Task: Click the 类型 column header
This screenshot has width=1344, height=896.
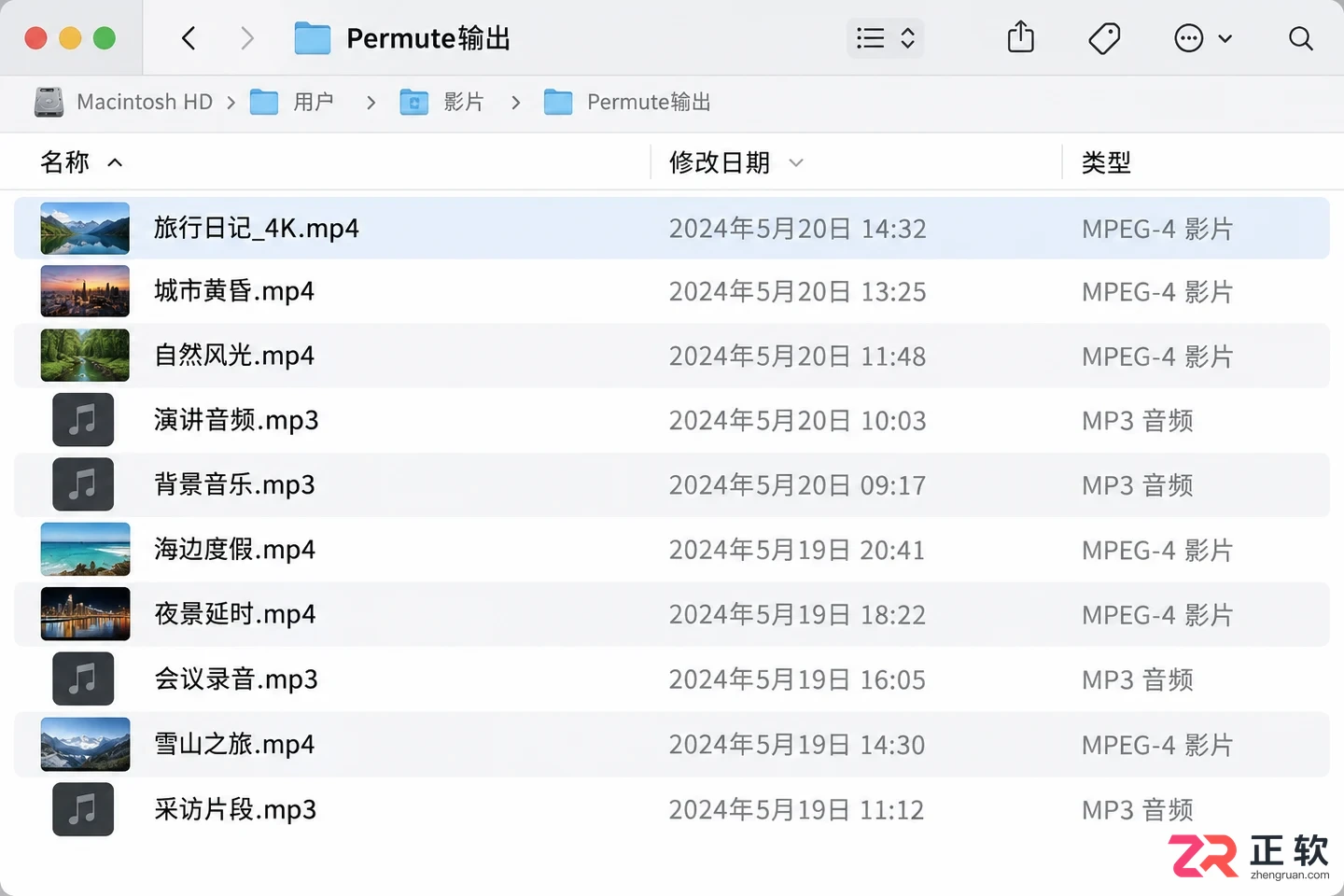Action: coord(1106,162)
